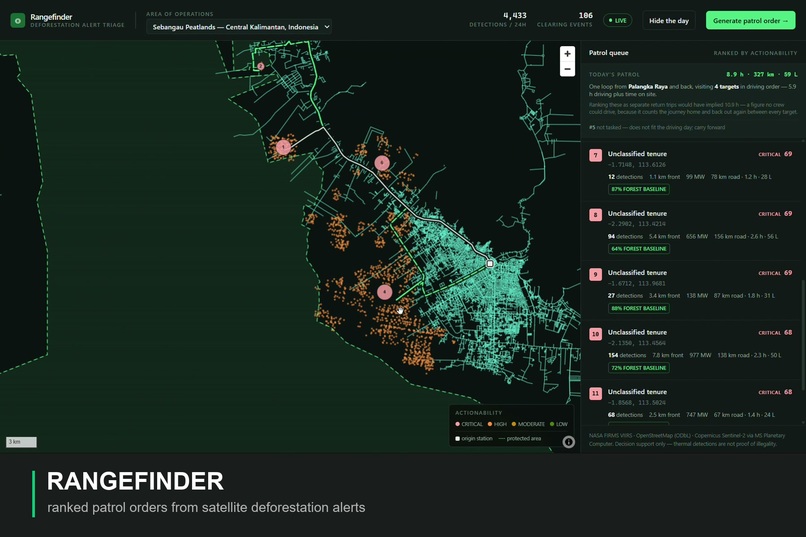Click the 64% FOREST BASELINE tag
This screenshot has height=537, width=806.
click(x=639, y=249)
